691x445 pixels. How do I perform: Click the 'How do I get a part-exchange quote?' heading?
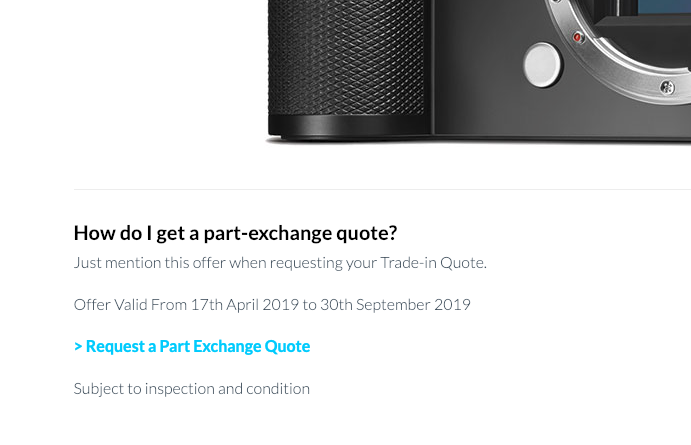pyautogui.click(x=235, y=233)
